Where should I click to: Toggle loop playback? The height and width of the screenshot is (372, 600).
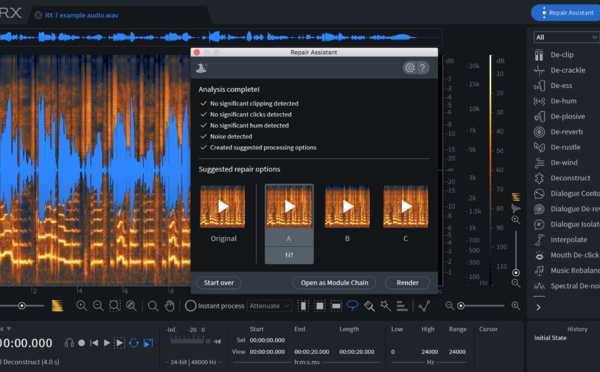pyautogui.click(x=134, y=343)
